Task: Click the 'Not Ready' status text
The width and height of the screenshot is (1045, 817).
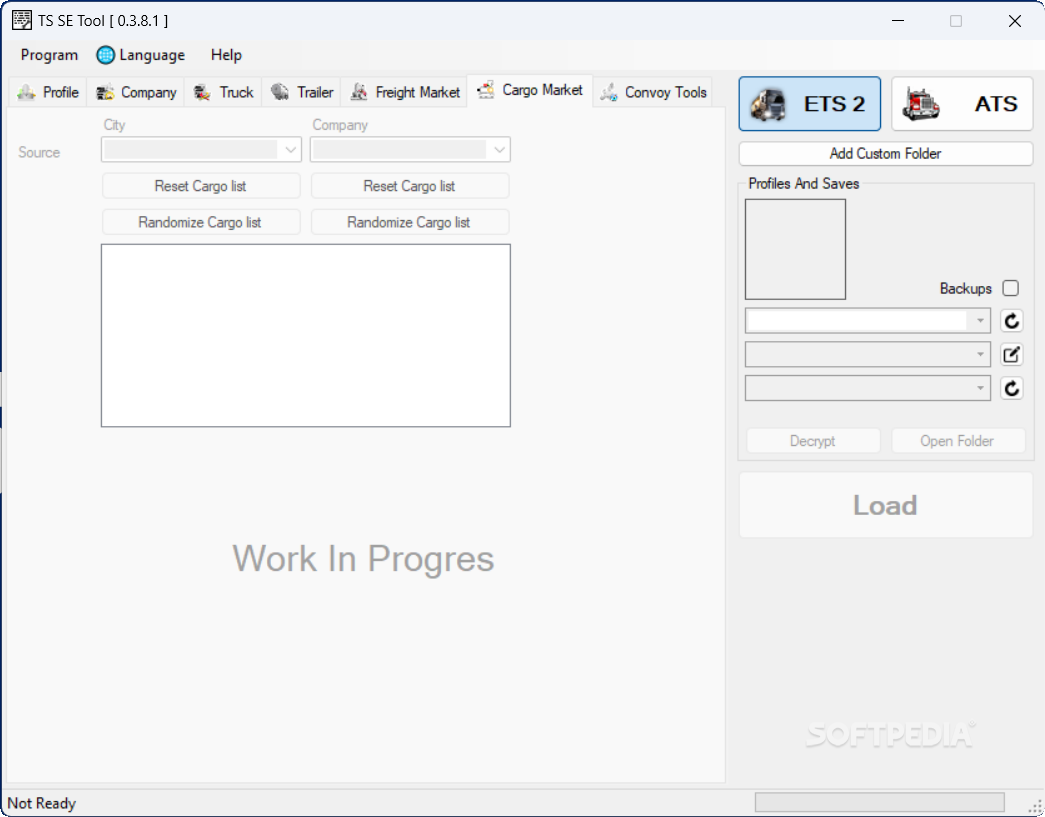Action: coord(41,803)
